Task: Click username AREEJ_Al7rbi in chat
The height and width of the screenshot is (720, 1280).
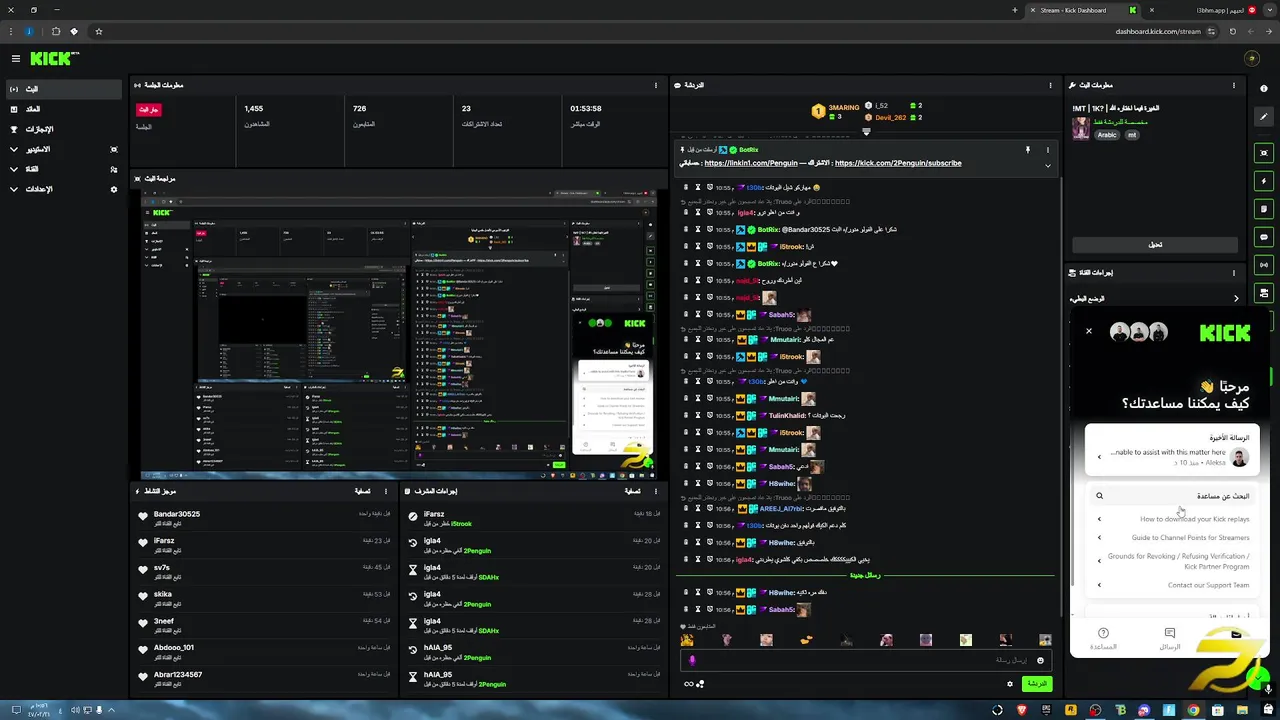Action: pyautogui.click(x=781, y=508)
